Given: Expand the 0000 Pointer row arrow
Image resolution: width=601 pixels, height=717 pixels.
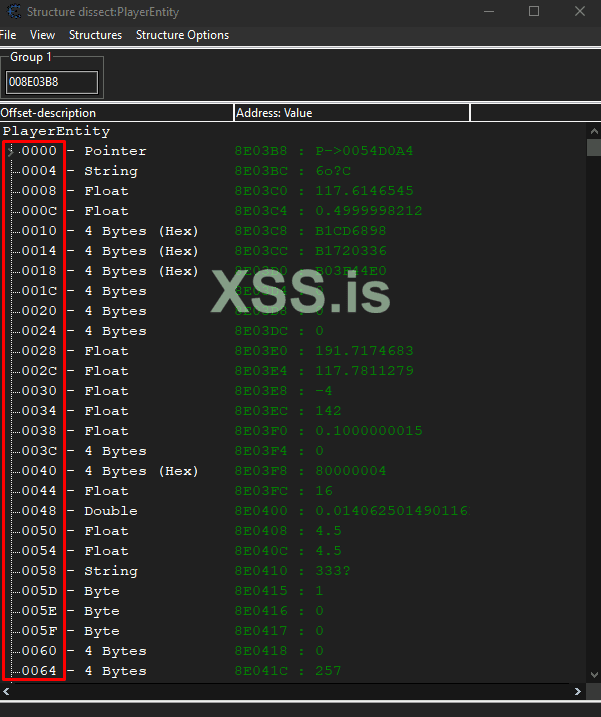Looking at the screenshot, I should [10, 151].
